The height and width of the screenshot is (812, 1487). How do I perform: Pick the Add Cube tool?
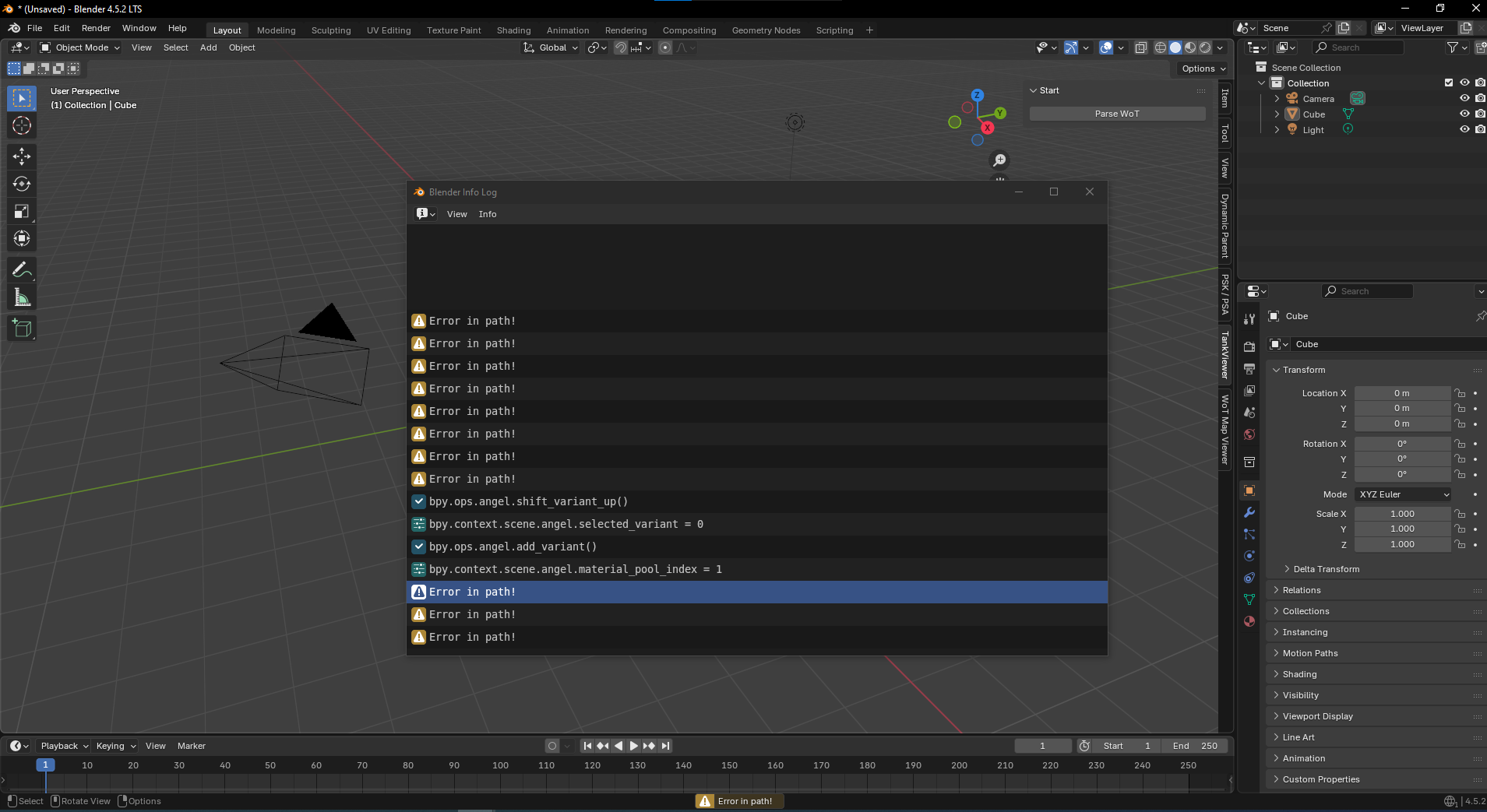[x=22, y=329]
